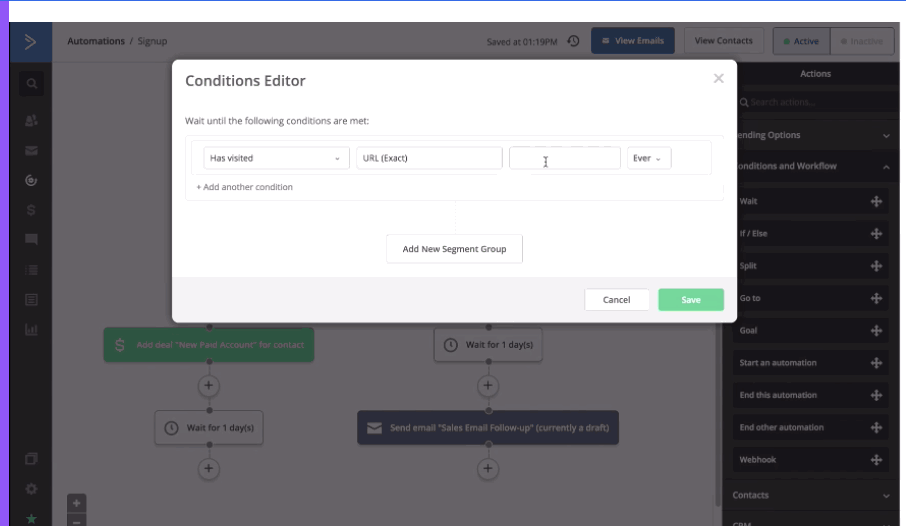Open the Has visited condition dropdown
Image resolution: width=906 pixels, height=526 pixels.
tap(276, 158)
